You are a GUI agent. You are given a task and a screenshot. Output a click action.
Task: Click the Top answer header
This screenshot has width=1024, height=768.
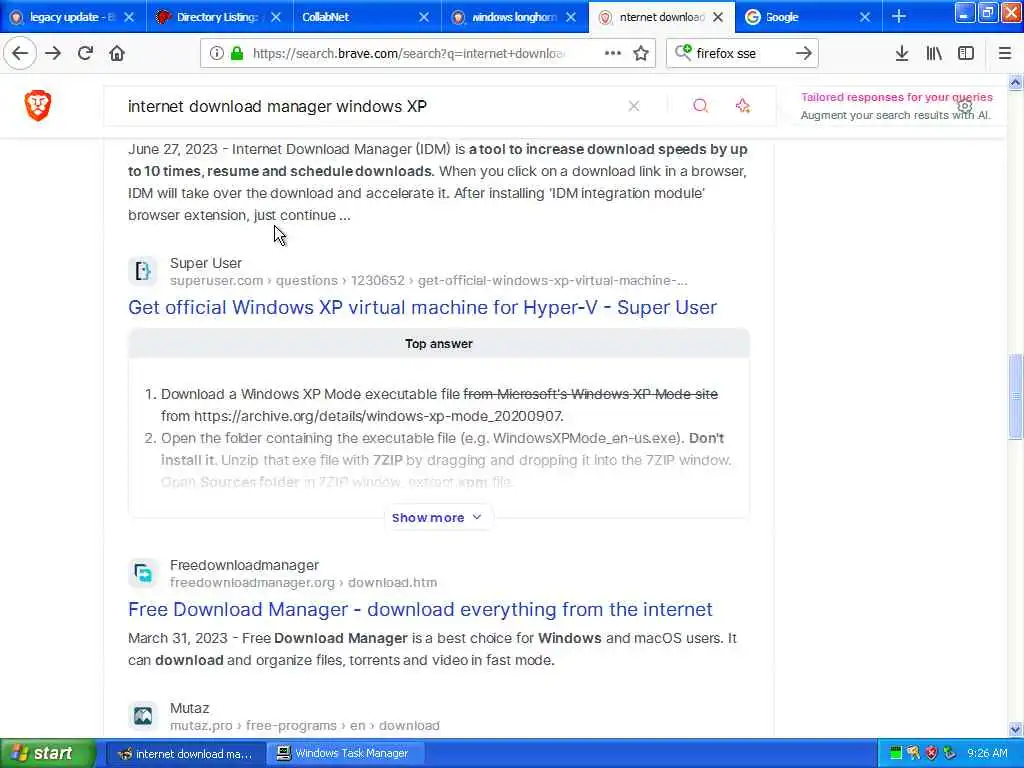tap(438, 344)
